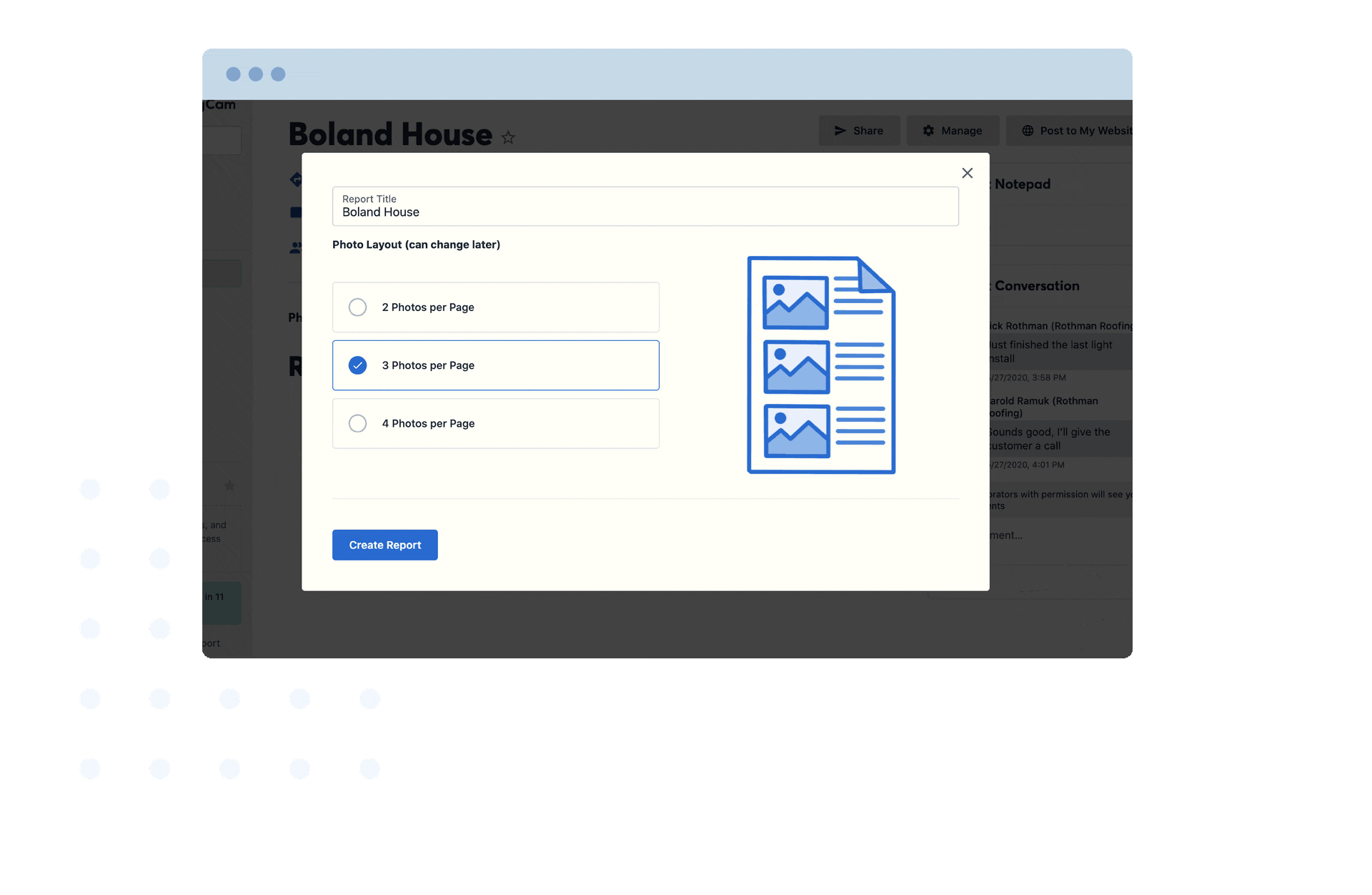Click first photo thumbnail in layout preview

click(x=795, y=302)
